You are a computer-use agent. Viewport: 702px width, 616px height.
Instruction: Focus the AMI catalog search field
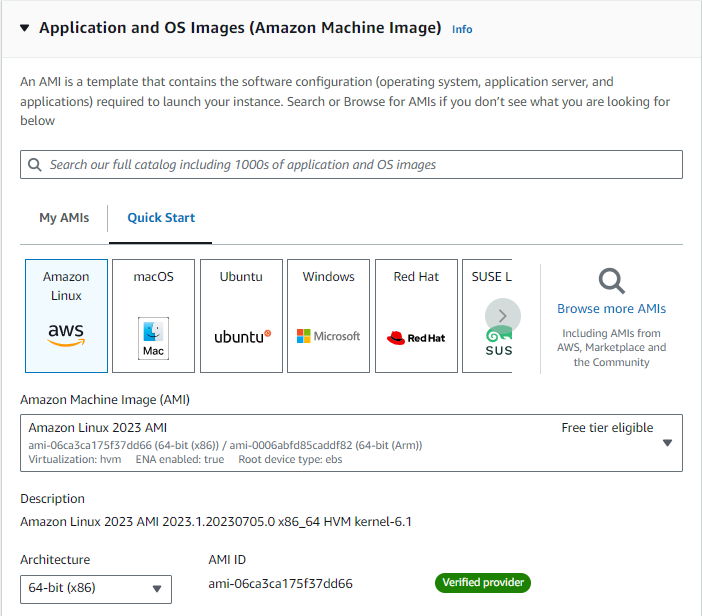tap(351, 164)
